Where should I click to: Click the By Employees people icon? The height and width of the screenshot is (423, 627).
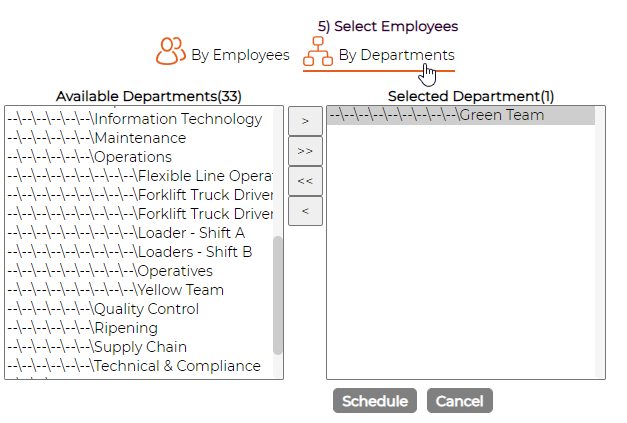point(171,51)
